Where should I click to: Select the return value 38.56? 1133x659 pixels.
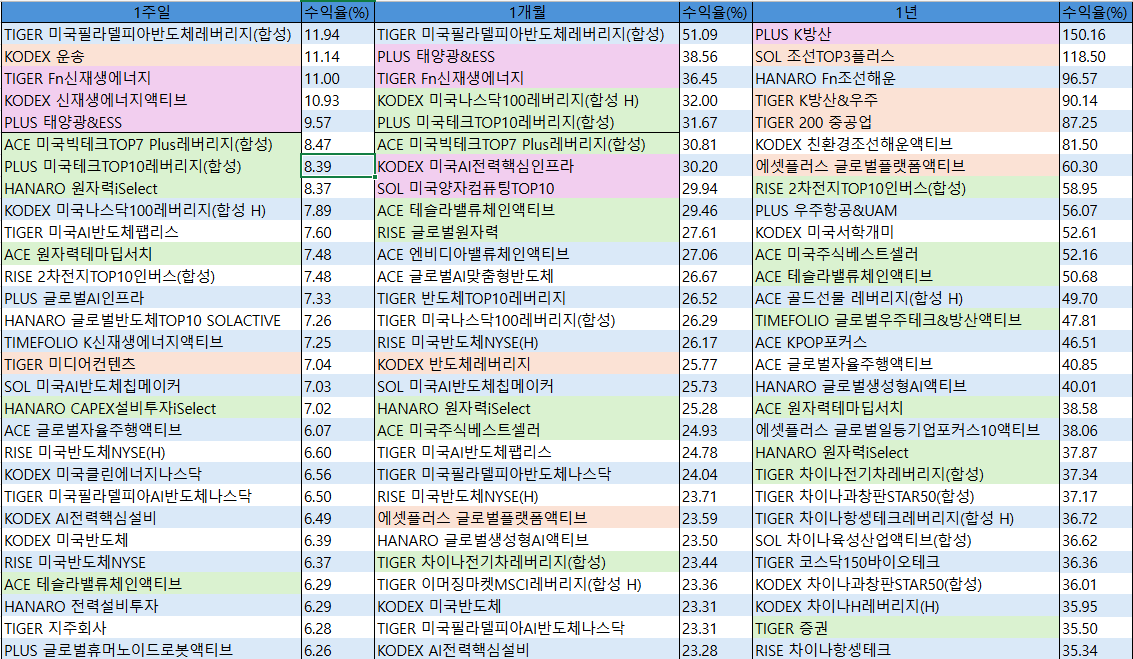(716, 56)
